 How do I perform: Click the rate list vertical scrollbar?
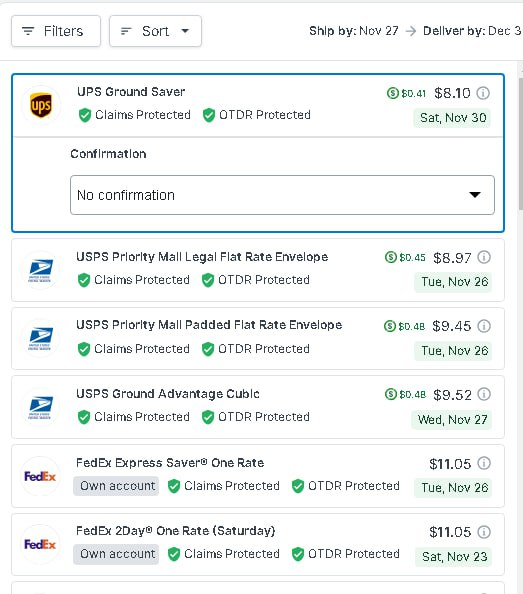click(x=520, y=144)
